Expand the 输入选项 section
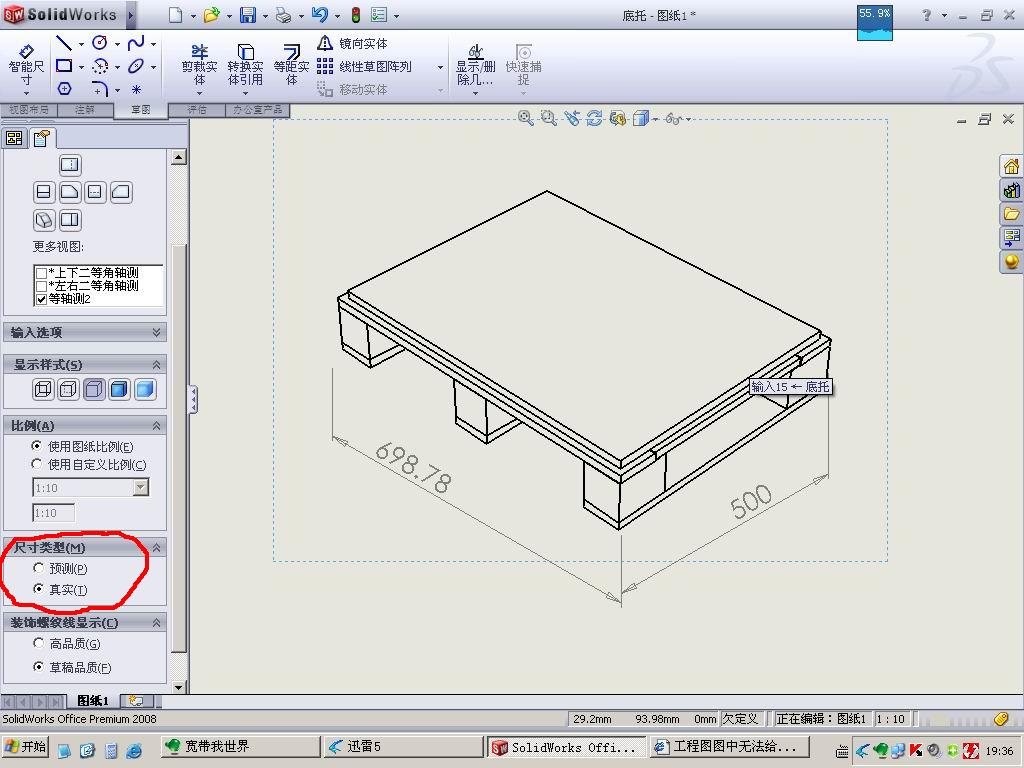 click(156, 332)
